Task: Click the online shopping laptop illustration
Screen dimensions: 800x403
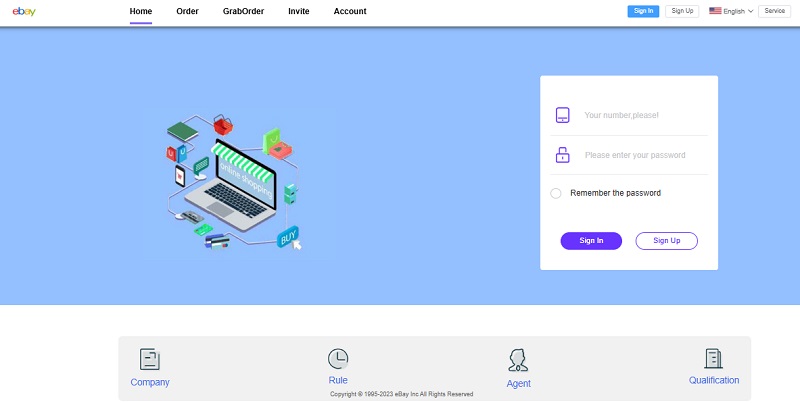Action: tap(236, 181)
